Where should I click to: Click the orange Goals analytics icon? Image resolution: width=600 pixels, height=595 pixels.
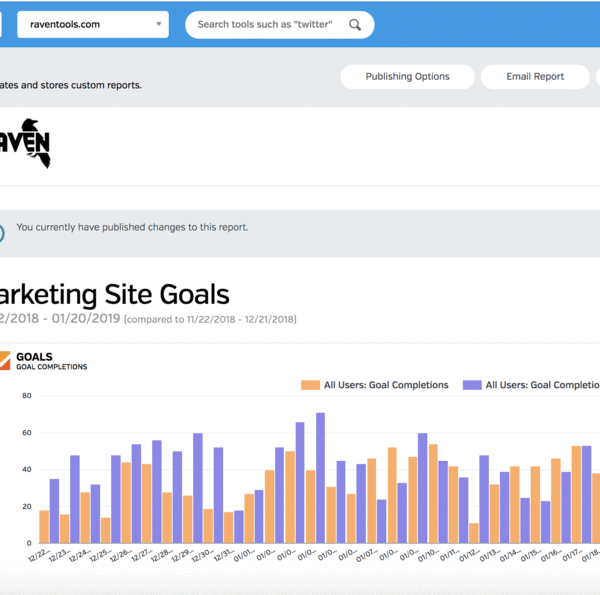click(3, 360)
